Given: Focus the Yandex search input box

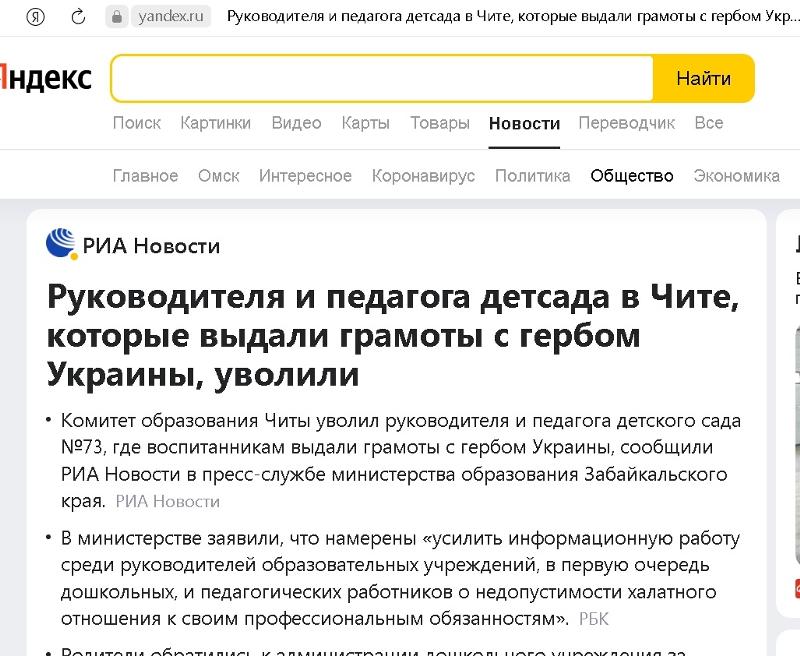Looking at the screenshot, I should (x=382, y=78).
